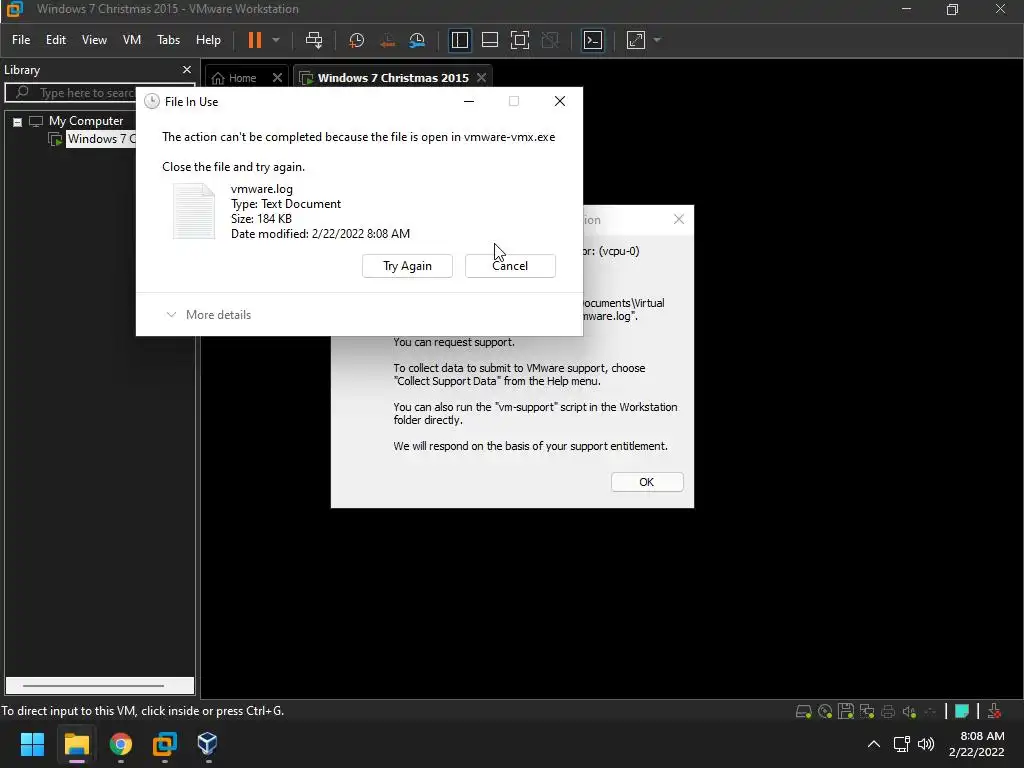The height and width of the screenshot is (768, 1024).
Task: Close the Home tab
Action: pos(278,78)
